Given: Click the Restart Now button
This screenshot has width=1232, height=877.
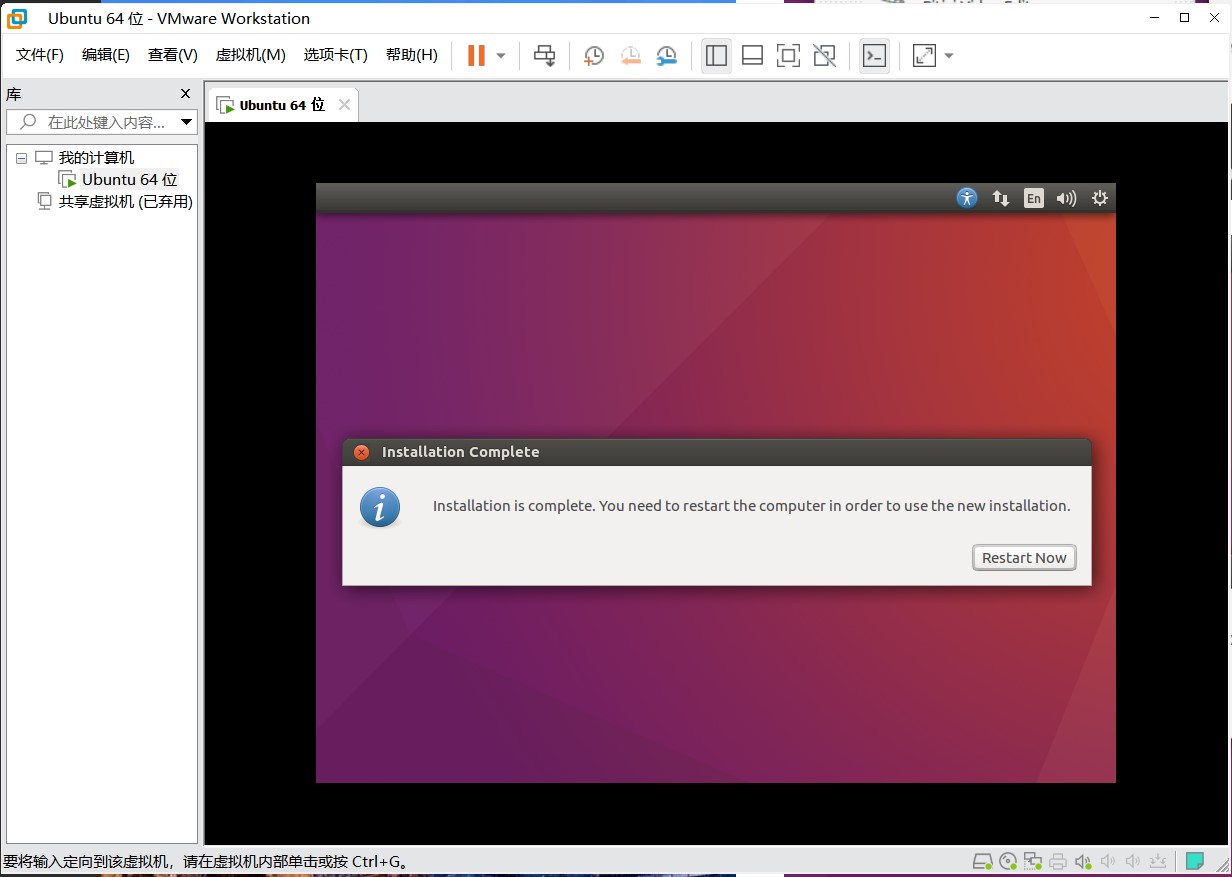Looking at the screenshot, I should pos(1024,558).
